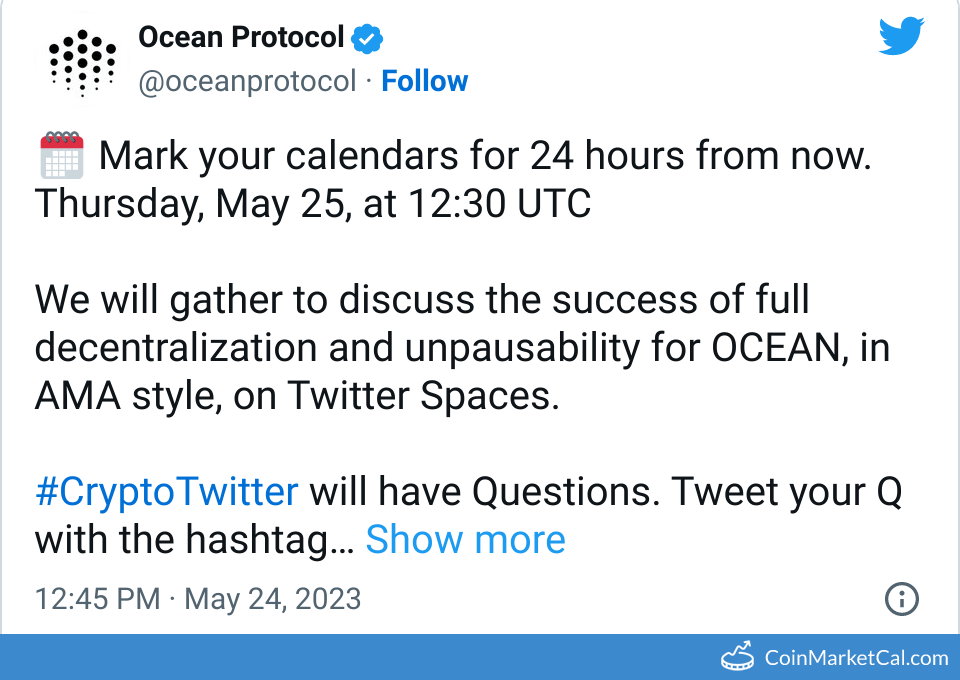
Task: Click the "Twitter Spaces" text in the tweet
Action: click(420, 397)
